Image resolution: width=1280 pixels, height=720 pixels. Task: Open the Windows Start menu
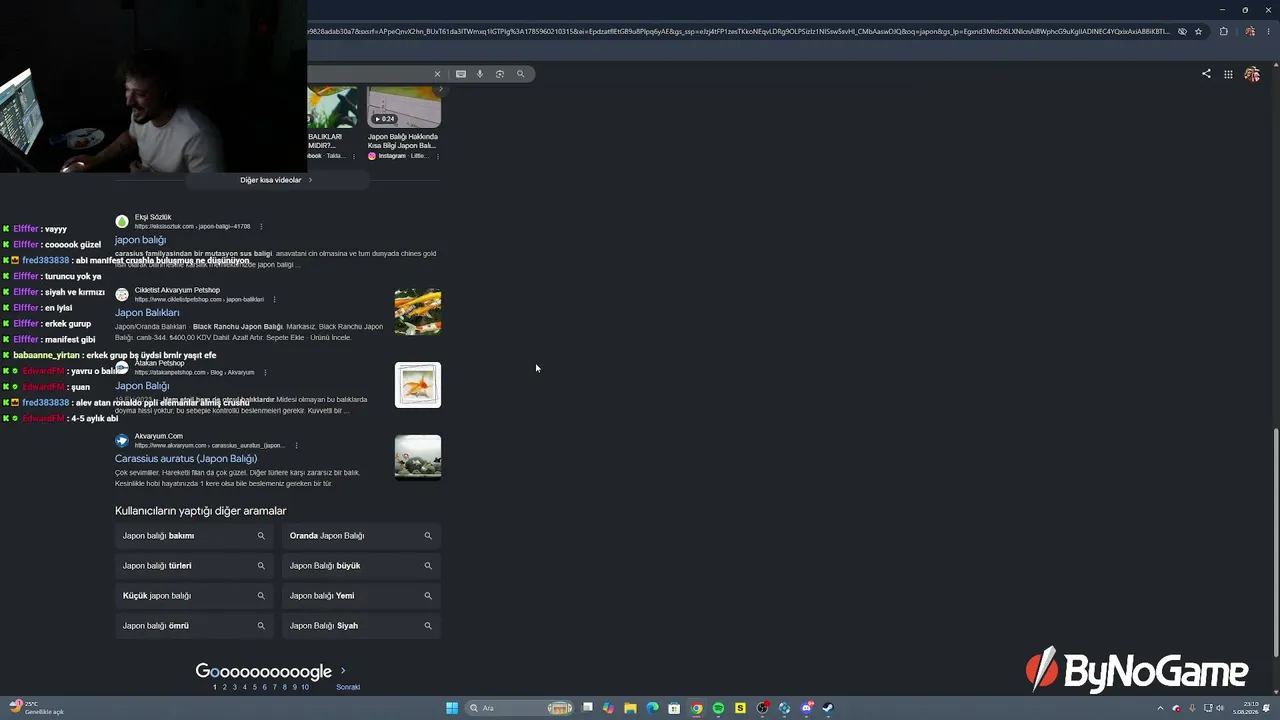452,708
